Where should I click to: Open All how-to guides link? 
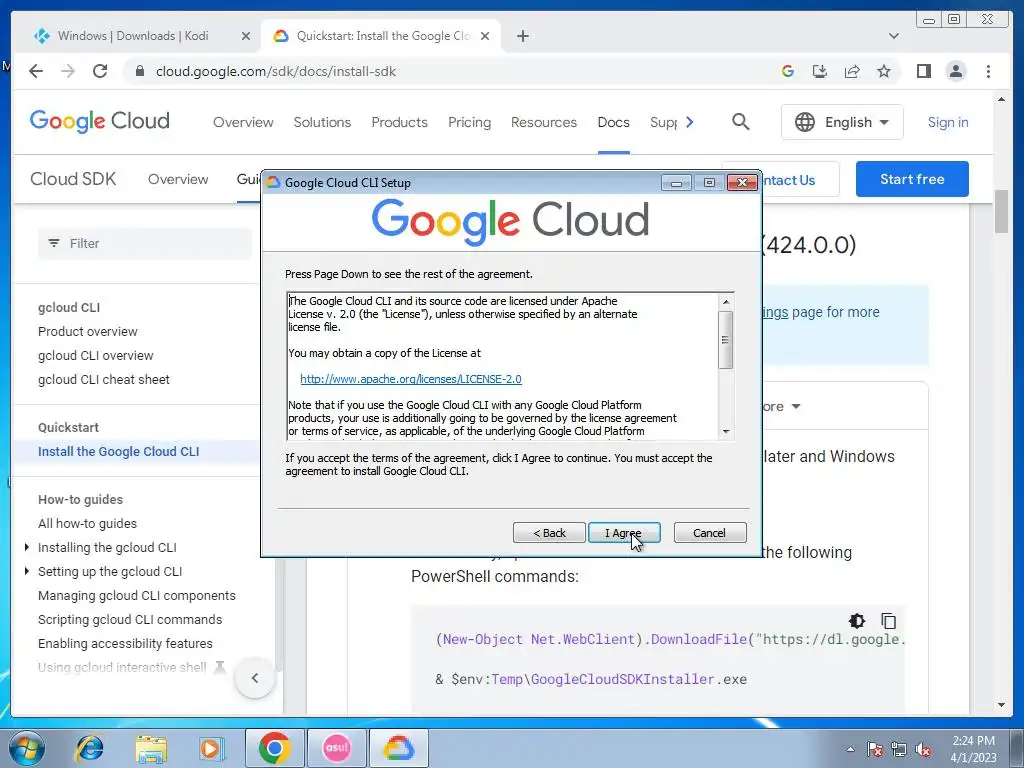pyautogui.click(x=87, y=523)
